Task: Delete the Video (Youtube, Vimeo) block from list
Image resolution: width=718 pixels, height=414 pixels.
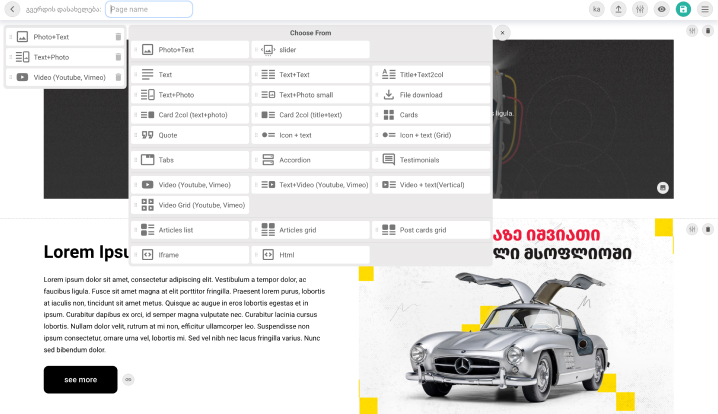Action: click(x=118, y=77)
